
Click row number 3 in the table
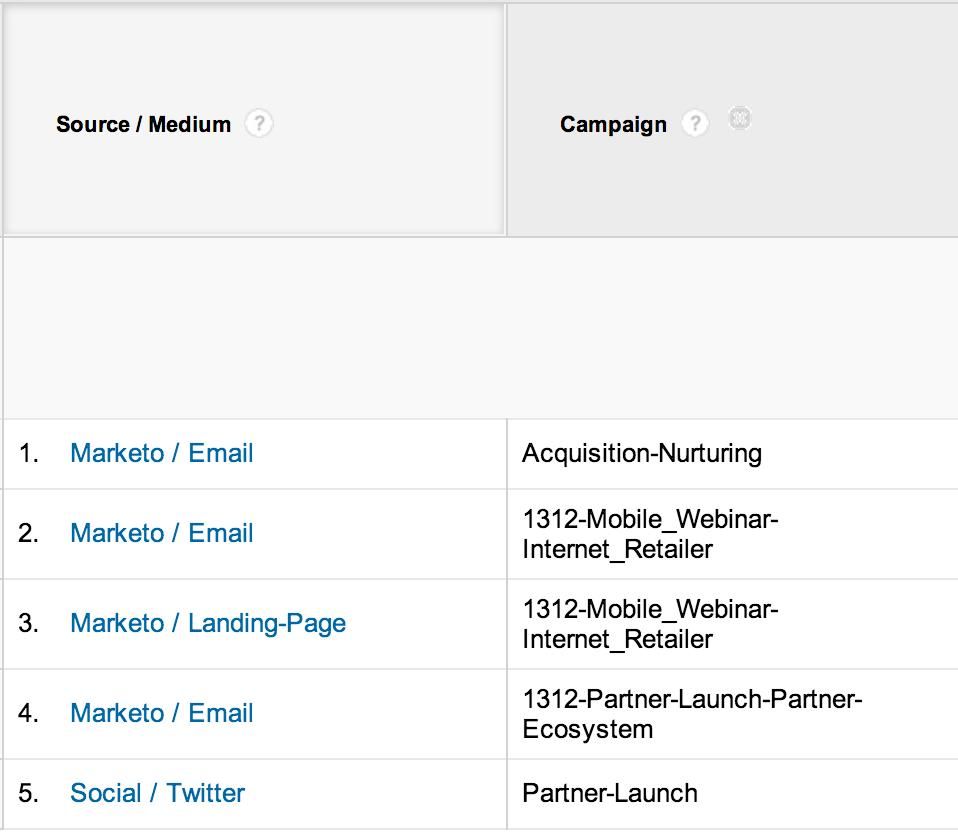pos(28,623)
